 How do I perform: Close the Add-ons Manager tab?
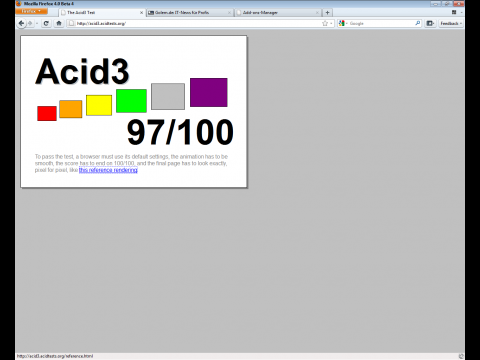click(x=317, y=13)
